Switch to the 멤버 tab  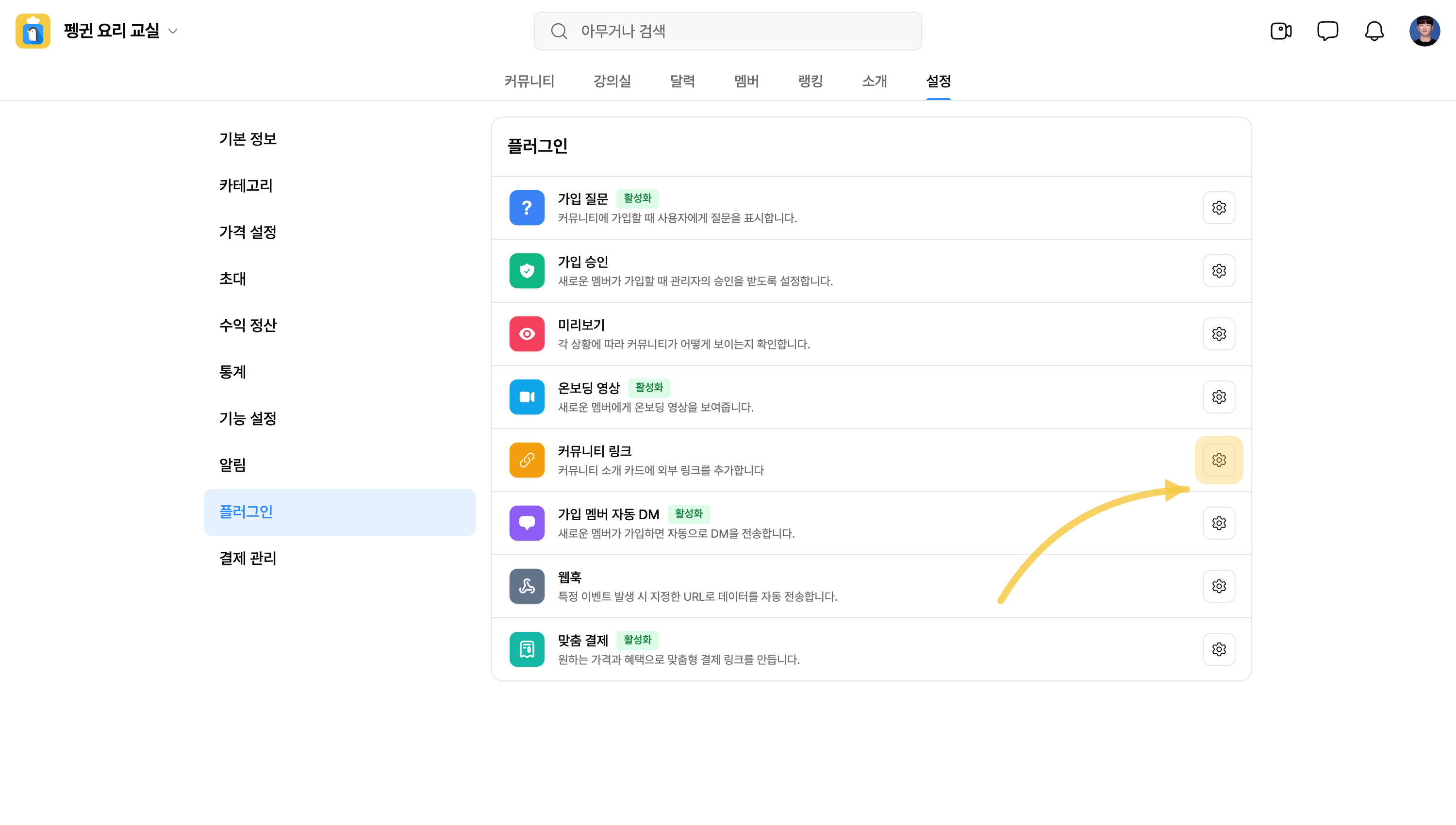tap(746, 81)
